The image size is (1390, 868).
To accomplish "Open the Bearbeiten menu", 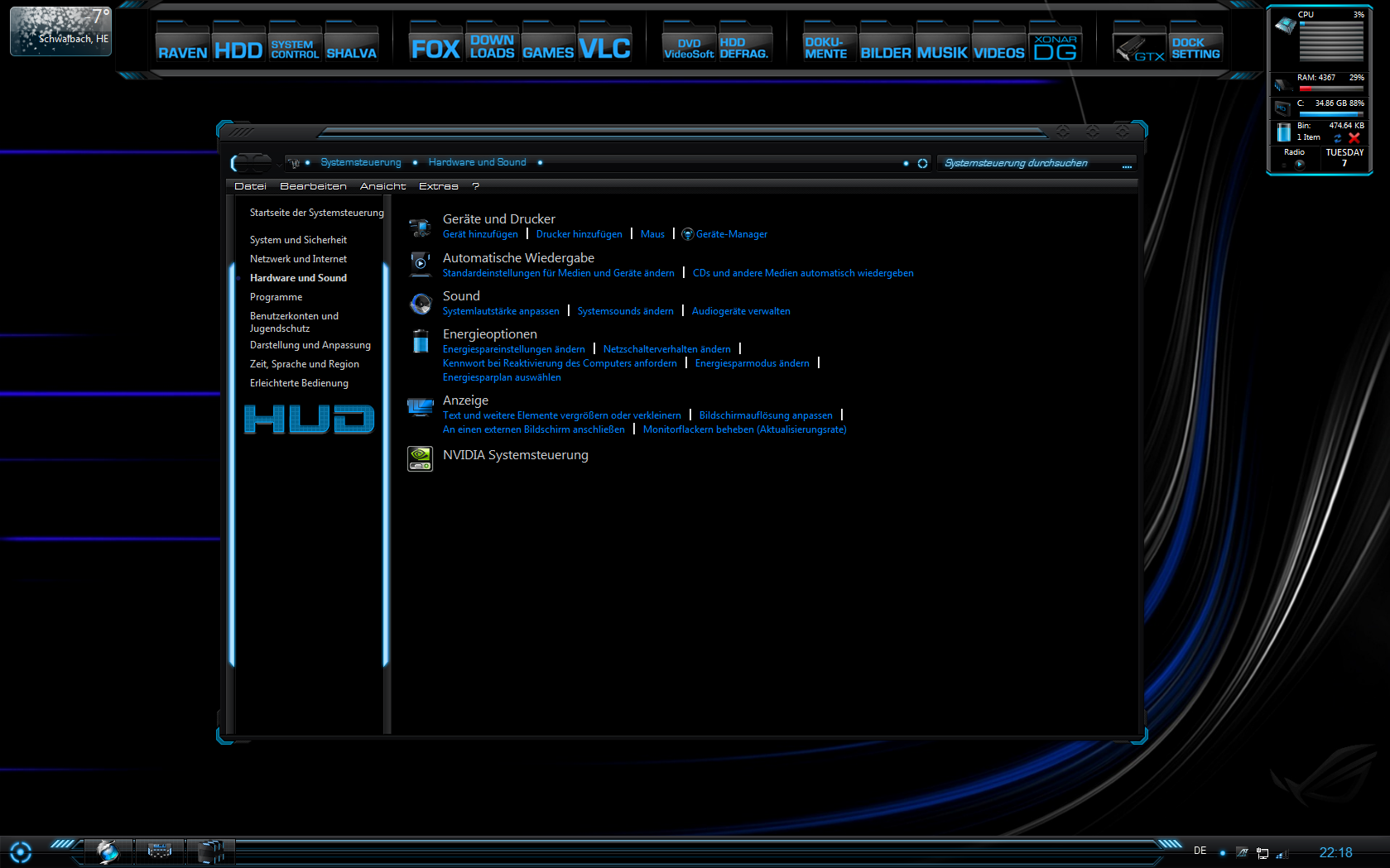I will [x=313, y=186].
